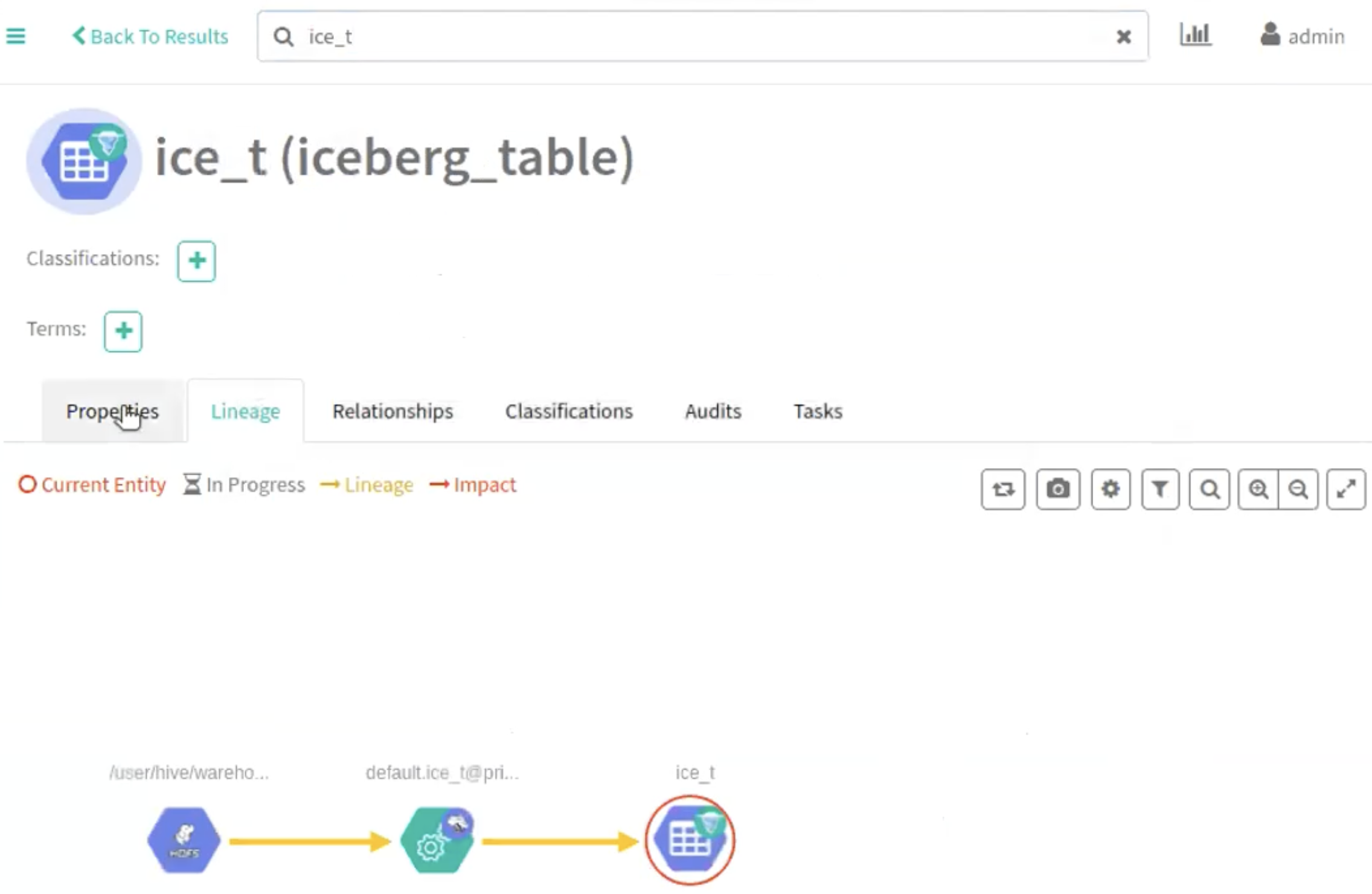The height and width of the screenshot is (894, 1372).
Task: Expand lineage graph to fullscreen
Action: pos(1346,489)
